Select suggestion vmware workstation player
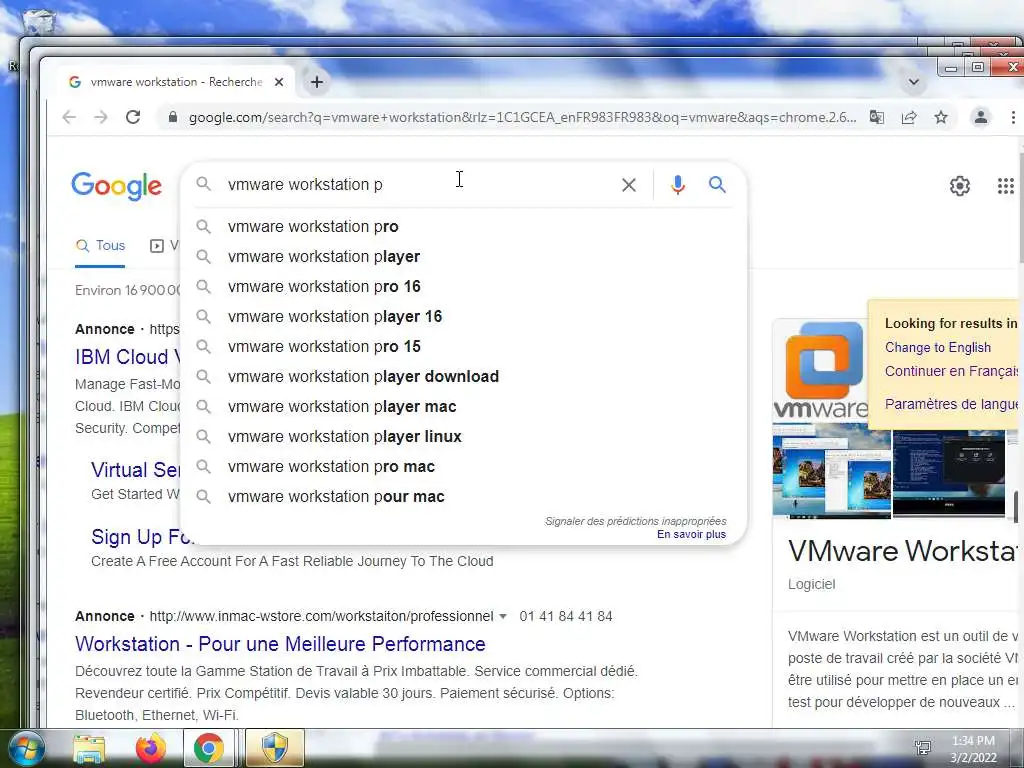The width and height of the screenshot is (1024, 768). pyautogui.click(x=464, y=257)
